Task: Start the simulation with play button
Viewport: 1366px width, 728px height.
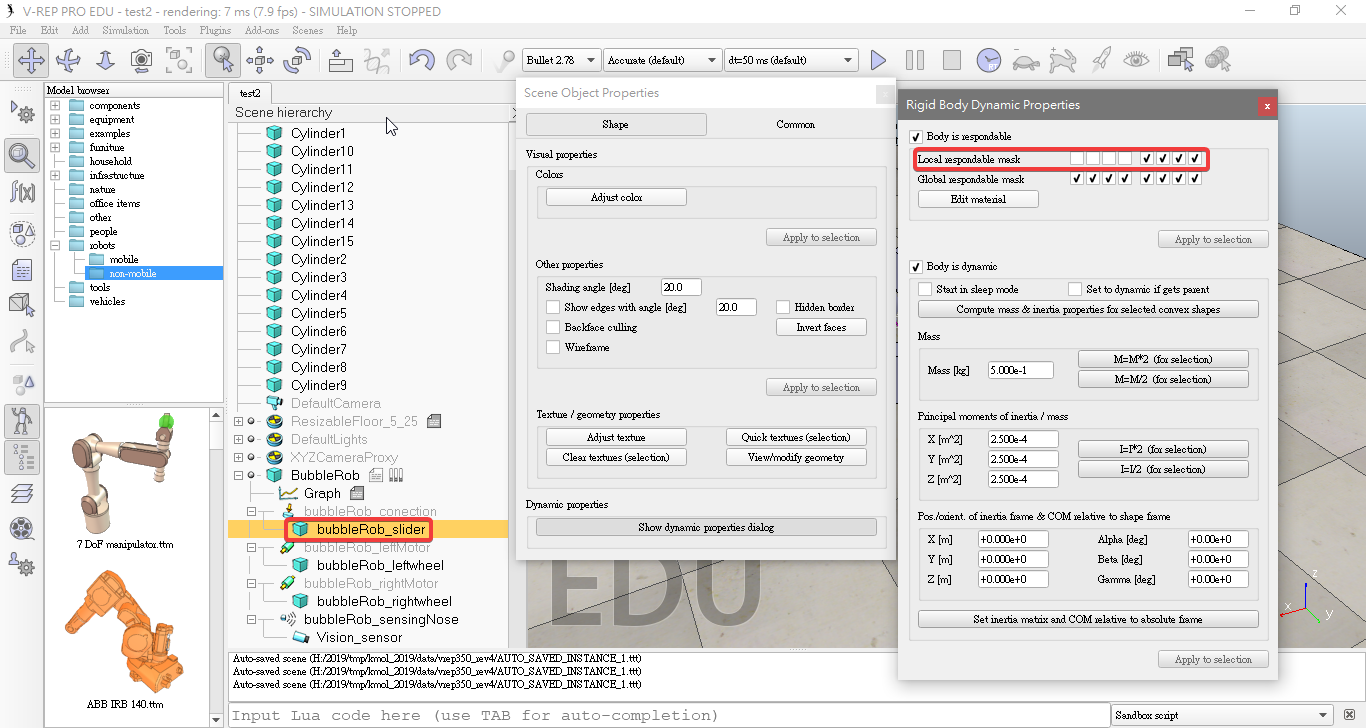Action: pyautogui.click(x=878, y=60)
